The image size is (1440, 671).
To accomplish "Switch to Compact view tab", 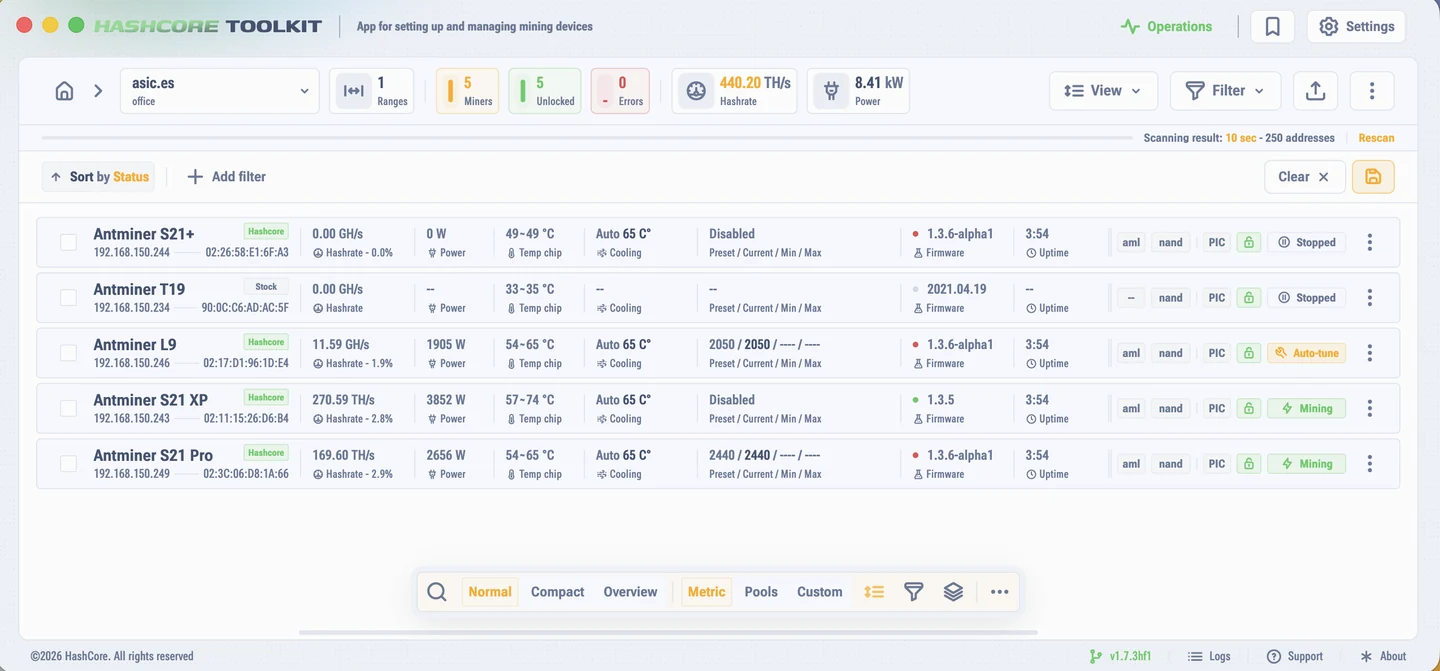I will (x=557, y=592).
